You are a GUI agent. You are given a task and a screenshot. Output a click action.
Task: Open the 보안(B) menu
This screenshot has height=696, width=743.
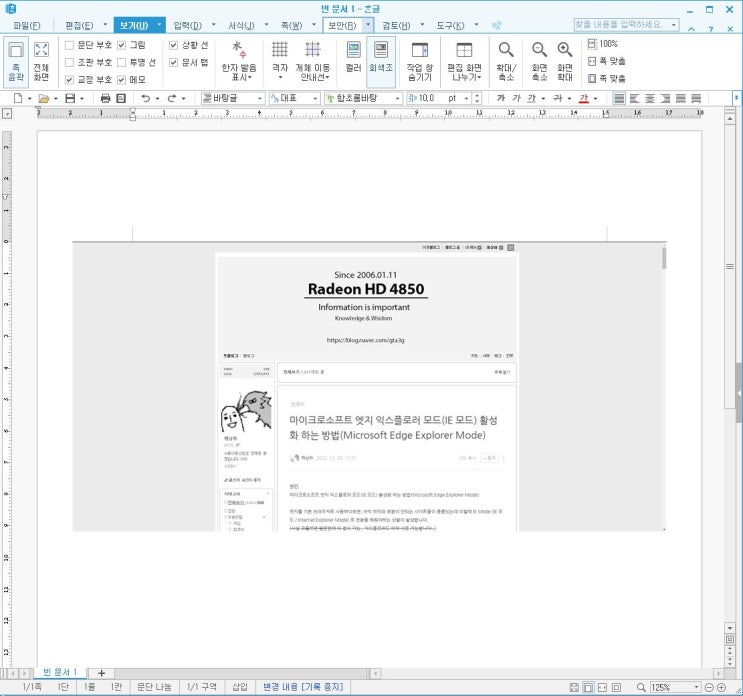[x=342, y=25]
